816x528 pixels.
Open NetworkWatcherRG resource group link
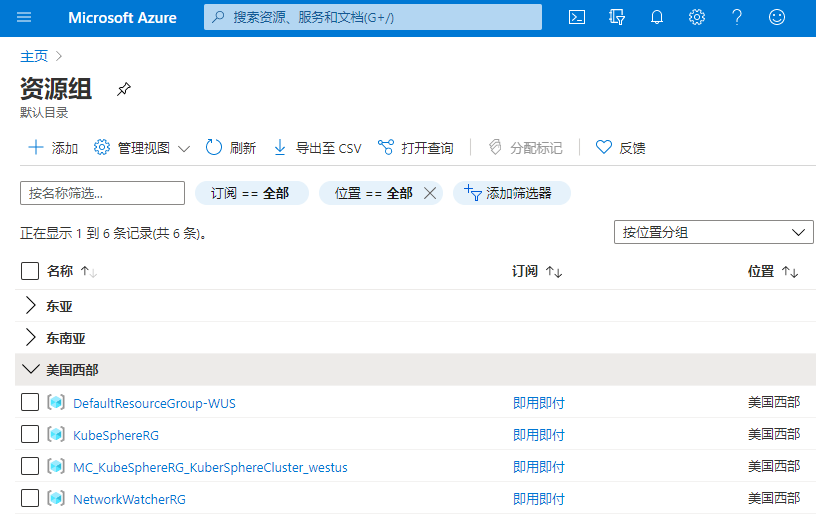pos(129,499)
